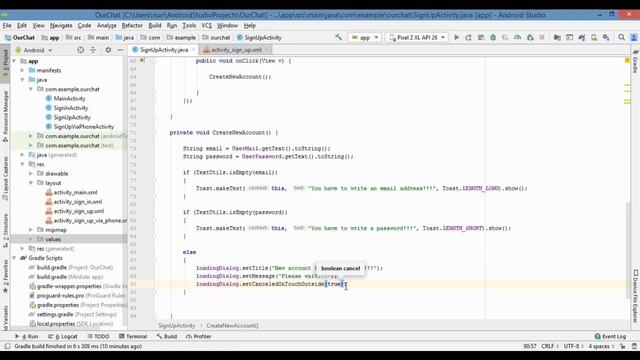Open the TODO tool window button
This screenshot has height=360, width=640.
[98, 336]
